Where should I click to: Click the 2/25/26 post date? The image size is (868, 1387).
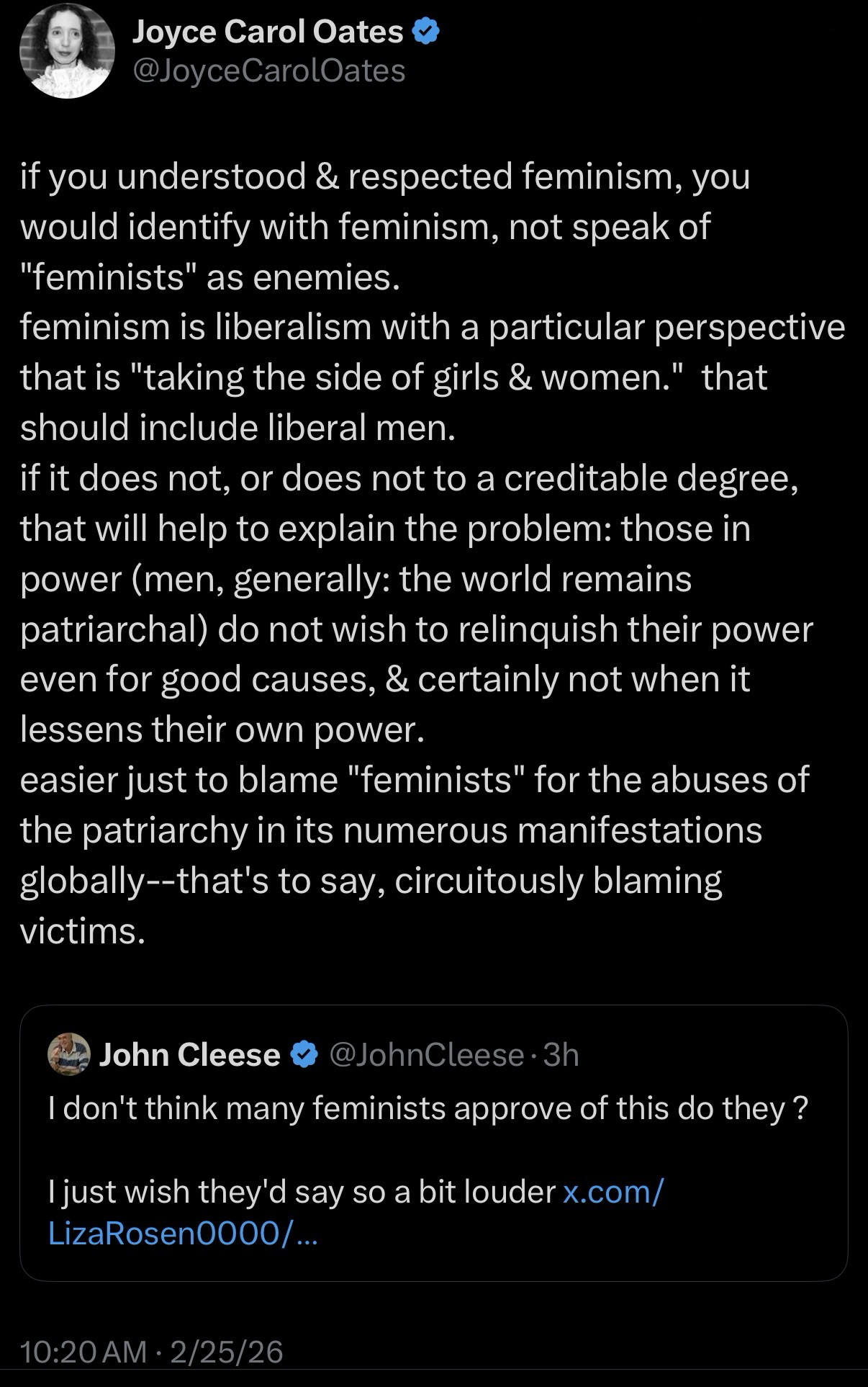(227, 1351)
